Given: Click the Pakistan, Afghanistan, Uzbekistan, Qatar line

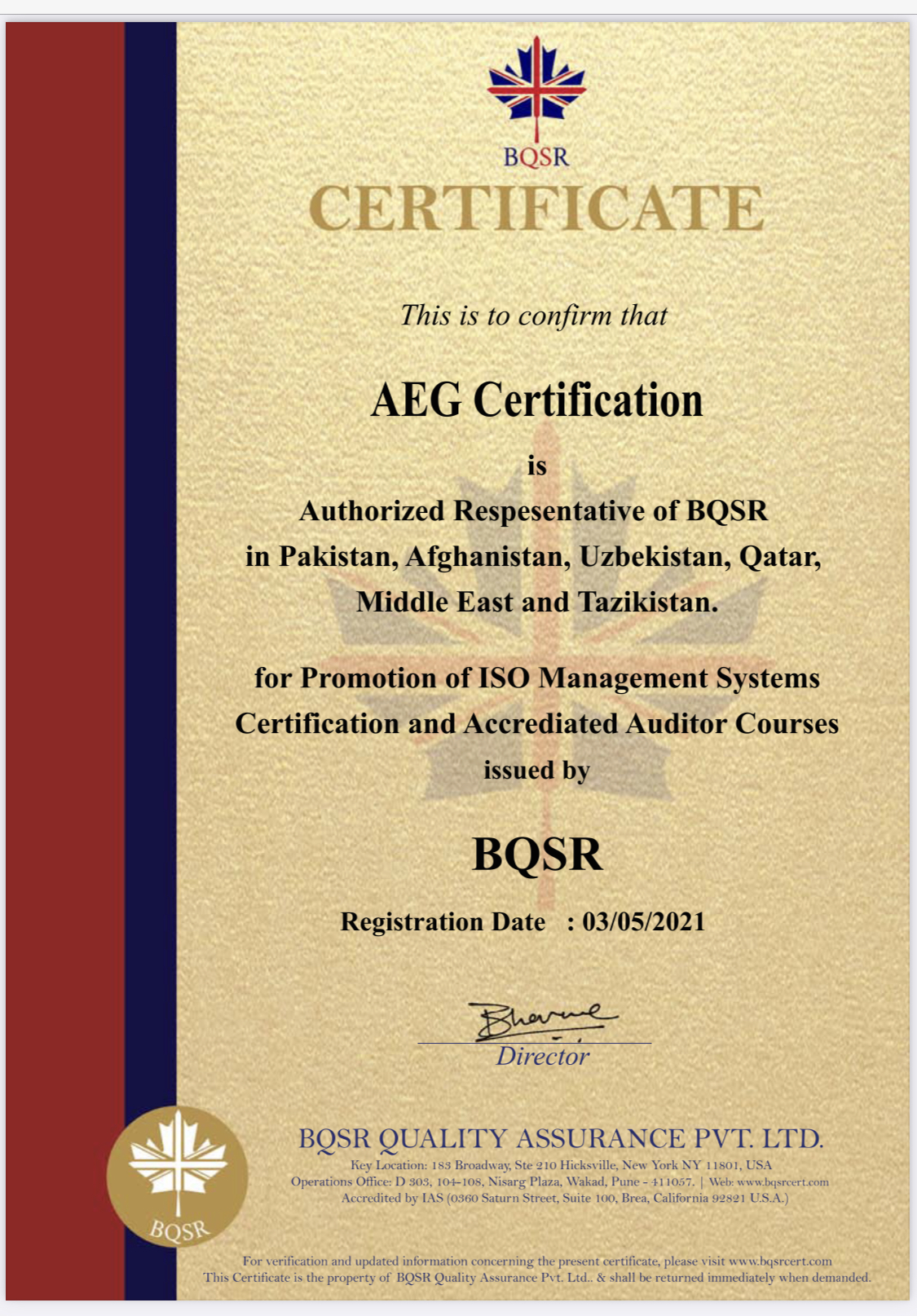Looking at the screenshot, I should click(534, 557).
